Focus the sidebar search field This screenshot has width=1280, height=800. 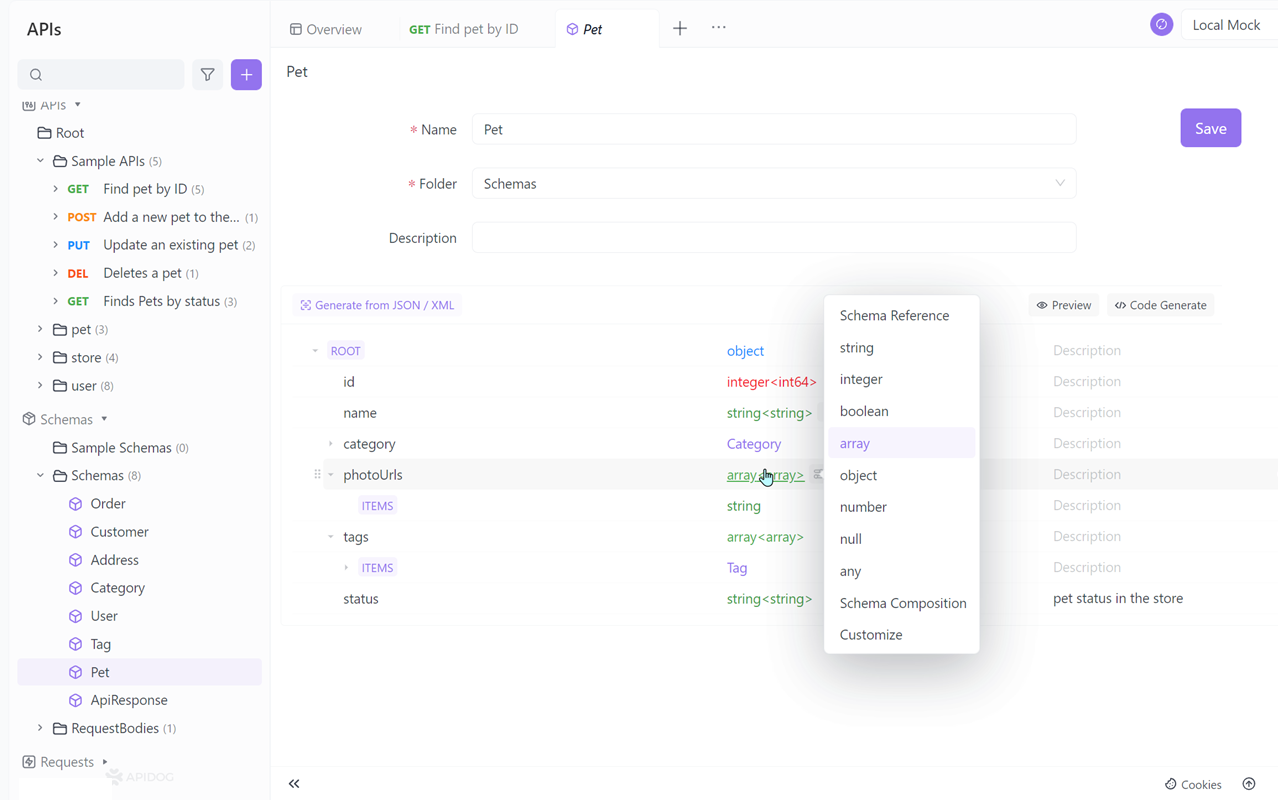101,75
